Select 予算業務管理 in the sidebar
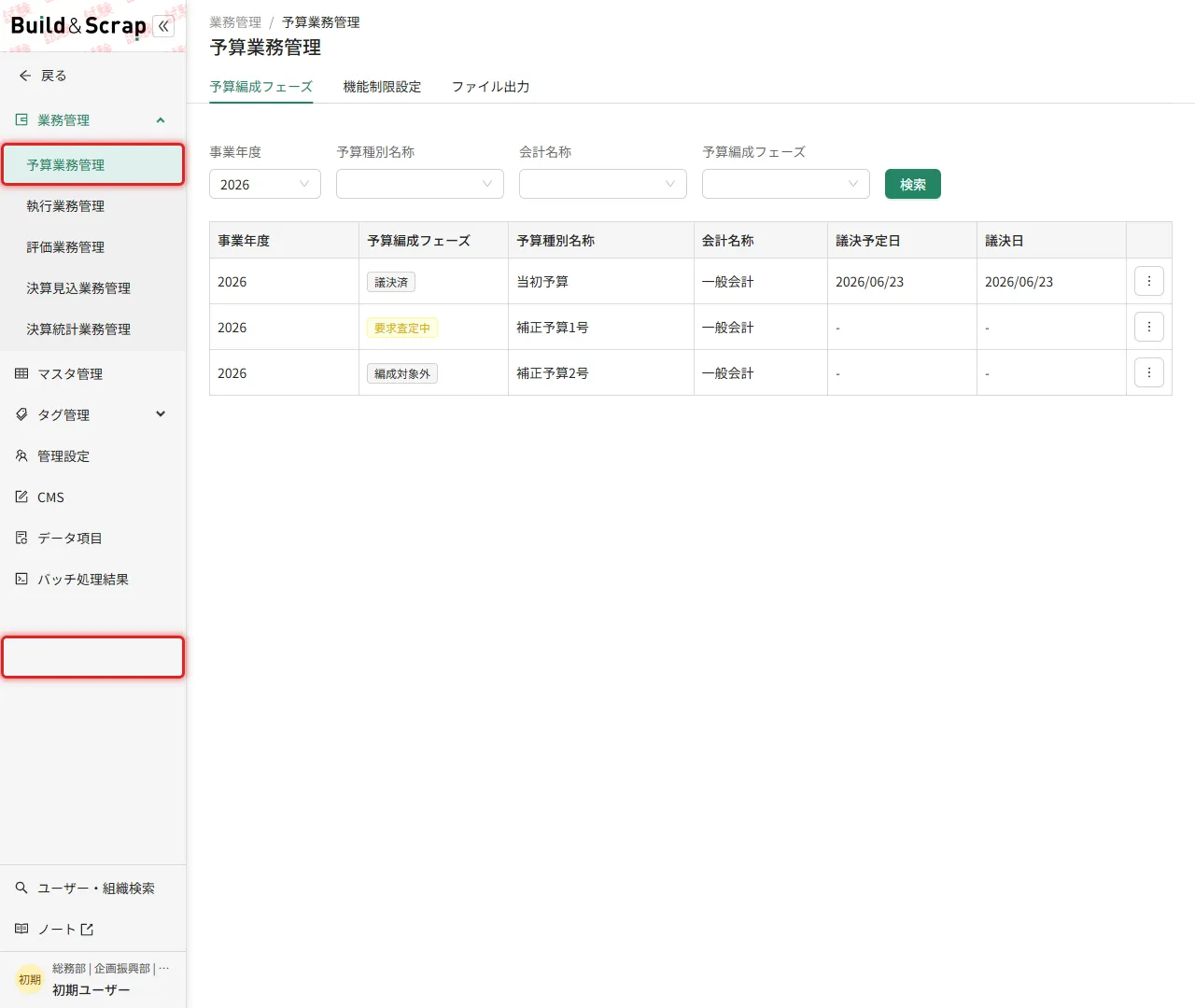1195x1008 pixels. (93, 164)
